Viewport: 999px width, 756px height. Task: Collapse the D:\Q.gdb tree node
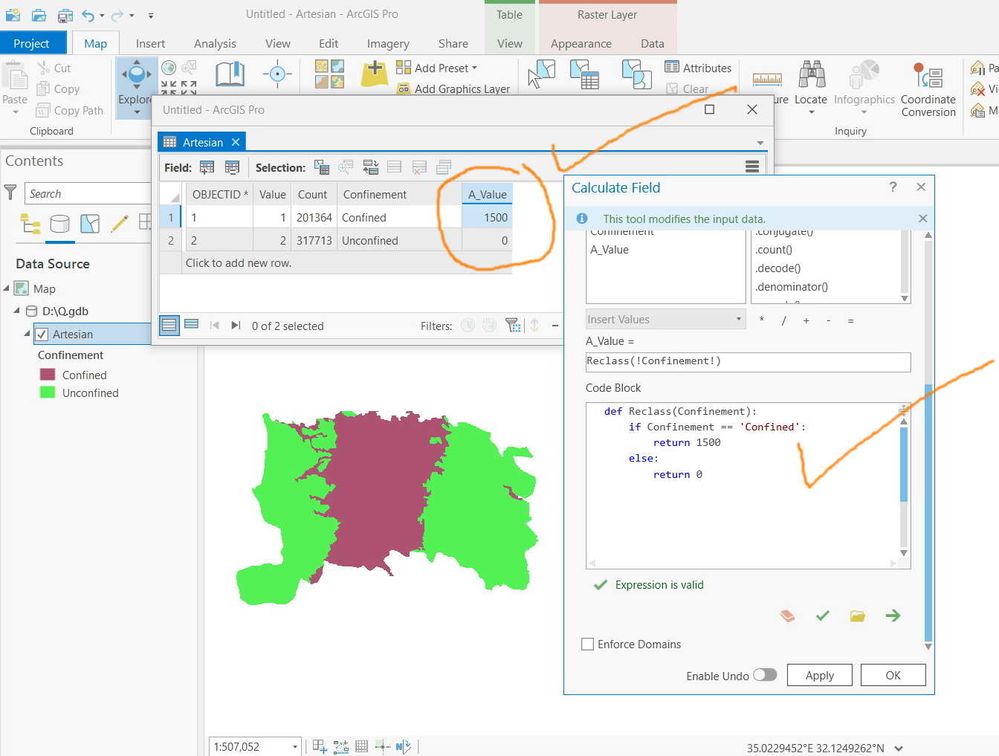coord(17,311)
